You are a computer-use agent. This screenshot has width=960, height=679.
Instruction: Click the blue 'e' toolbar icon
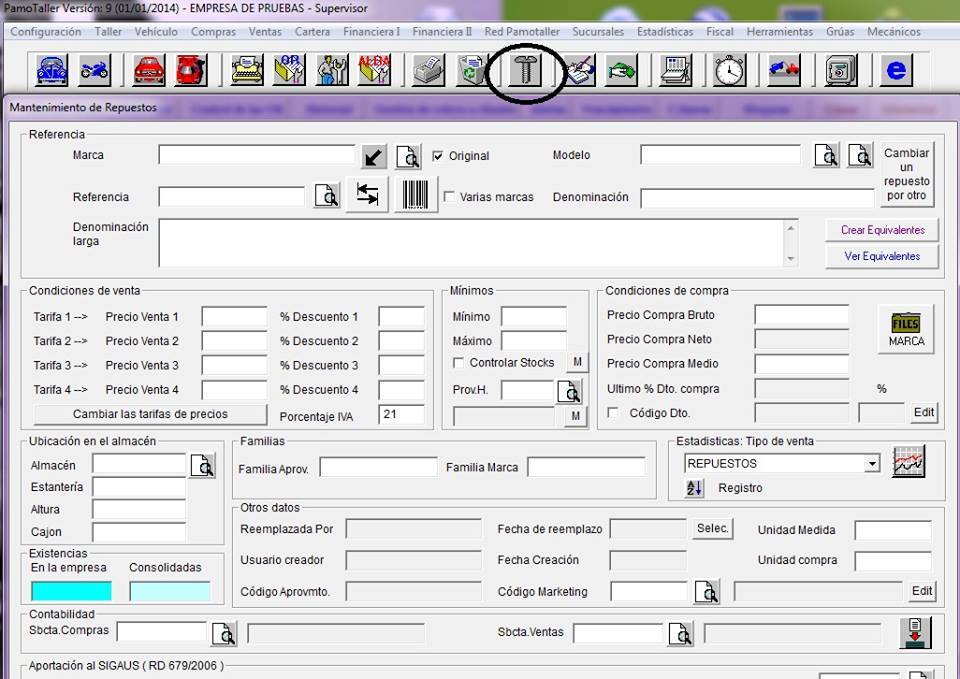896,70
